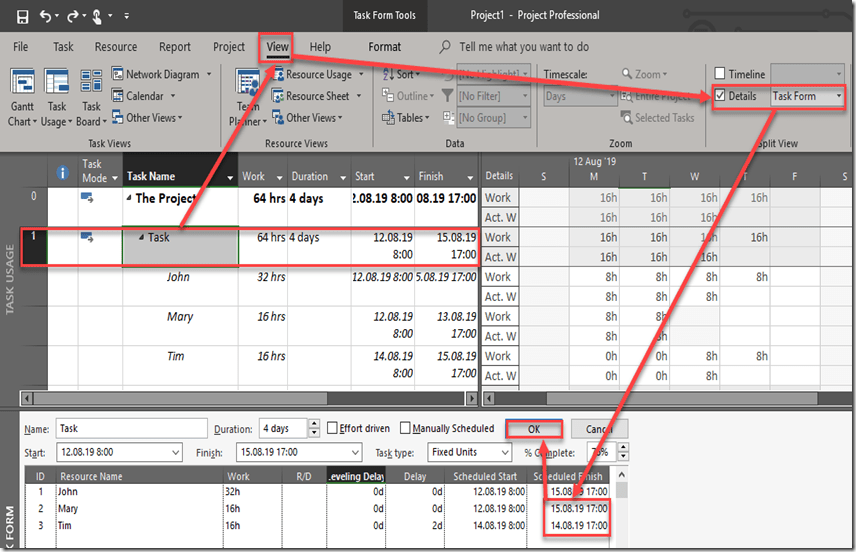
Task: Open the Task Form details dropdown
Action: click(838, 96)
